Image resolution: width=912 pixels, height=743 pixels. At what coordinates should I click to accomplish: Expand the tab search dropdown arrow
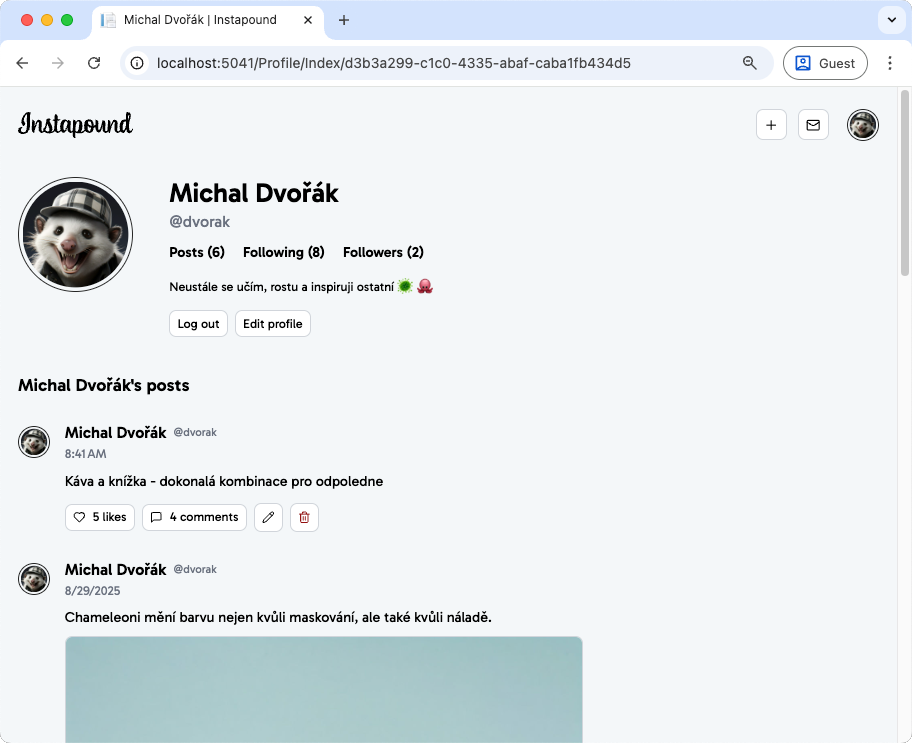891,20
